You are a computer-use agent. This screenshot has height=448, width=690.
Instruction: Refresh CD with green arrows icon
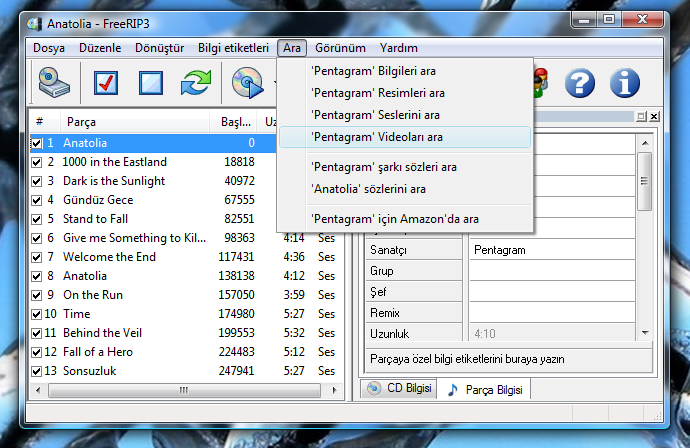(196, 82)
